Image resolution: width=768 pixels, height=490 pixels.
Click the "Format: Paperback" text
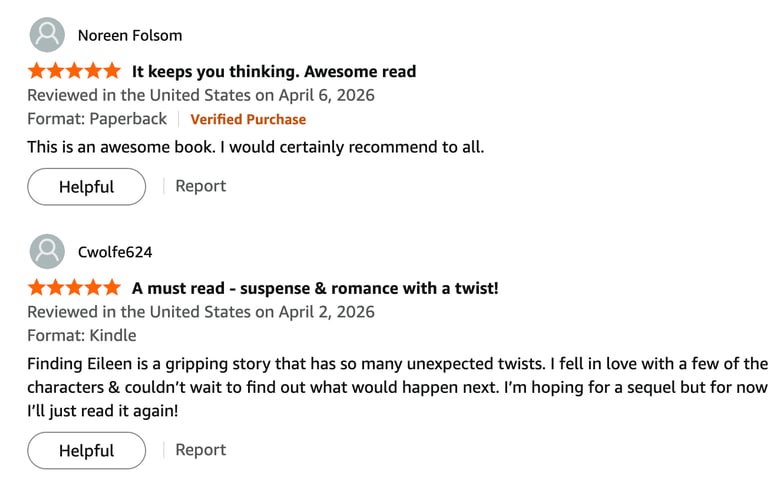97,119
